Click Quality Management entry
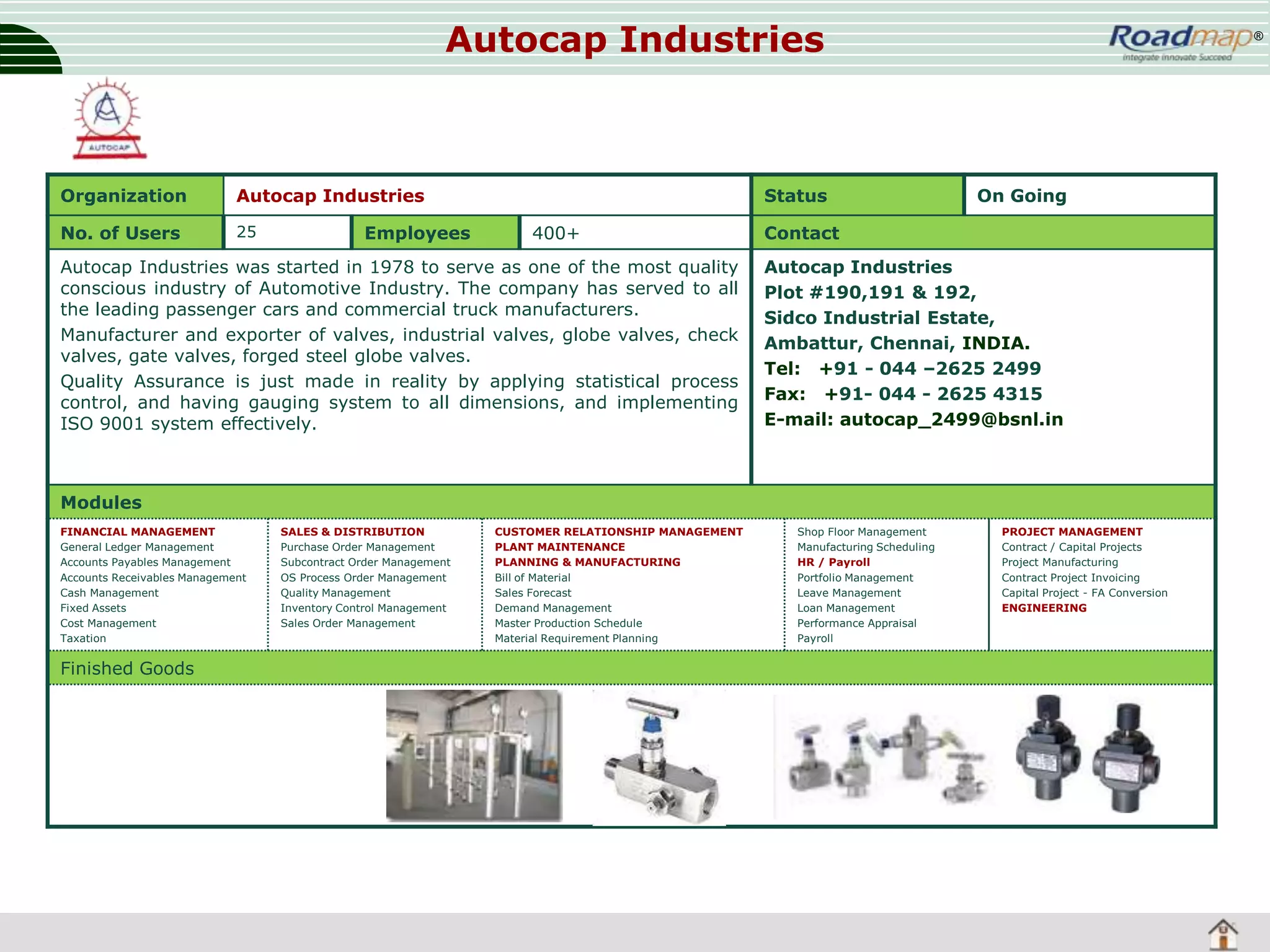This screenshot has height=952, width=1270. (335, 593)
